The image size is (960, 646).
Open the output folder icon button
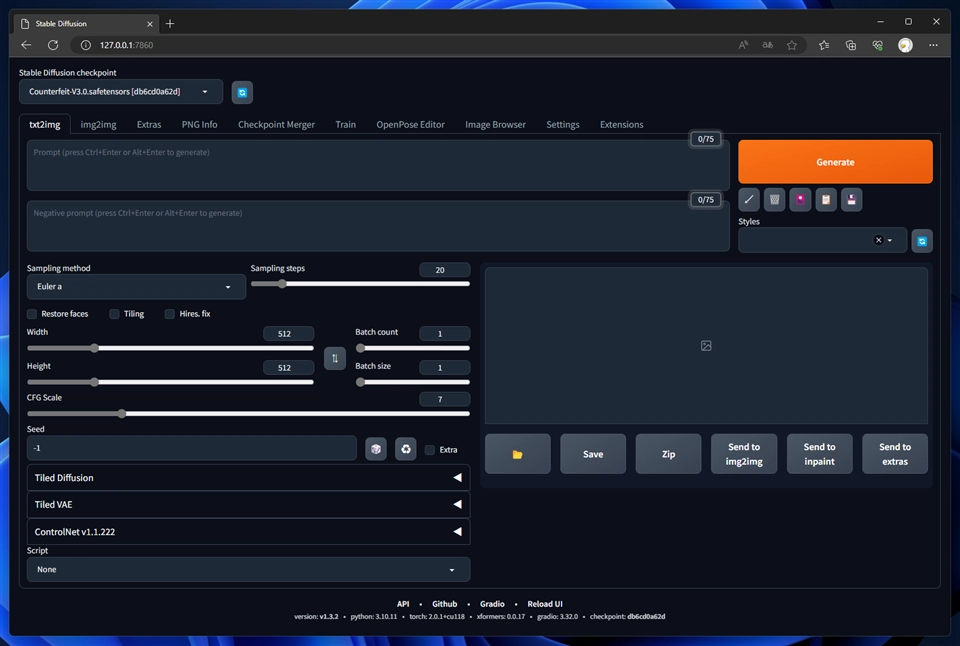click(518, 454)
